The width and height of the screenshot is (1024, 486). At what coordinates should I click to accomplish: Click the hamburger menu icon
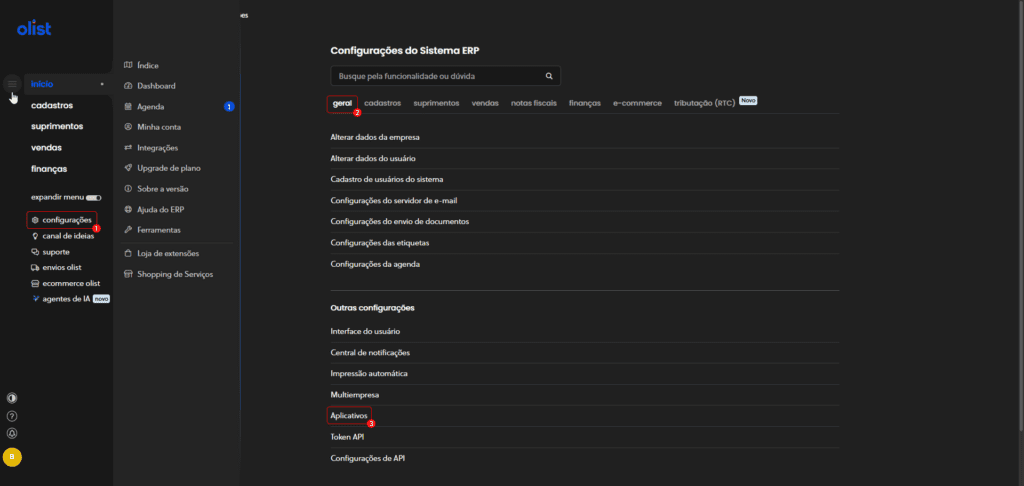tap(12, 84)
